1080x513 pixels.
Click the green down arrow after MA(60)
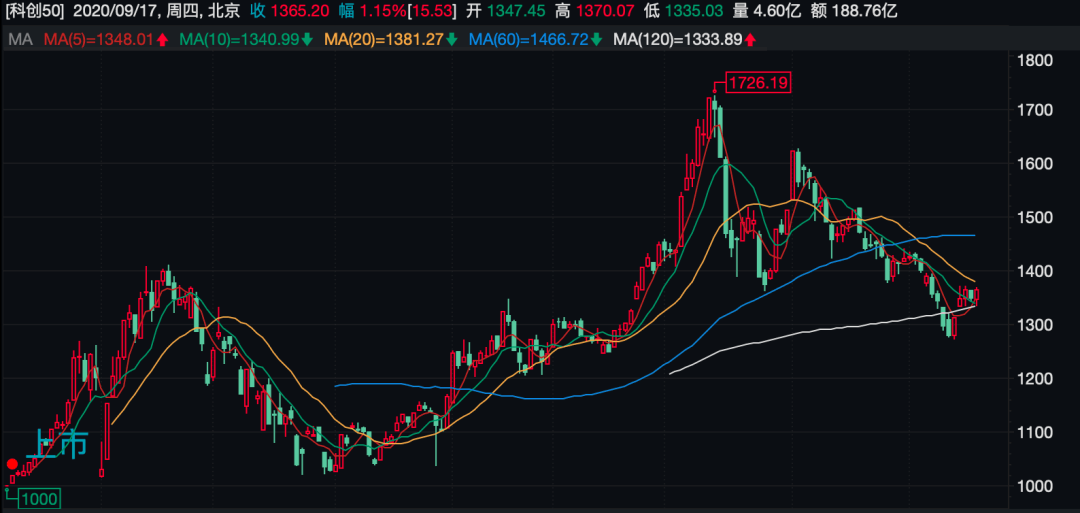click(x=596, y=41)
